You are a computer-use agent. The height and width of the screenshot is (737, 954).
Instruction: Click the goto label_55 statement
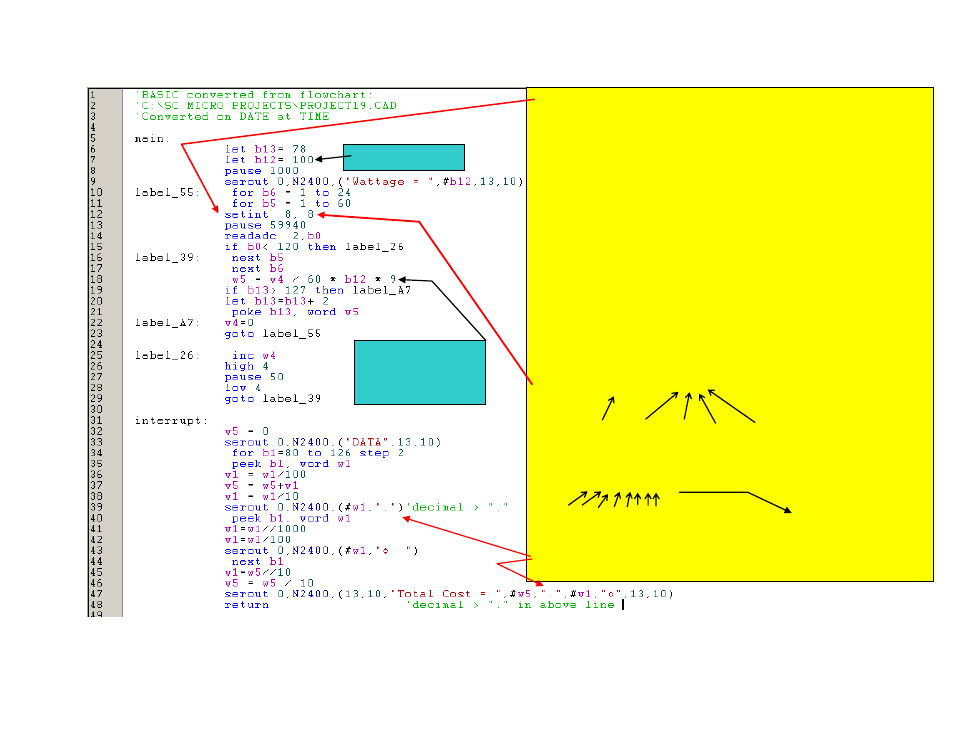(273, 334)
